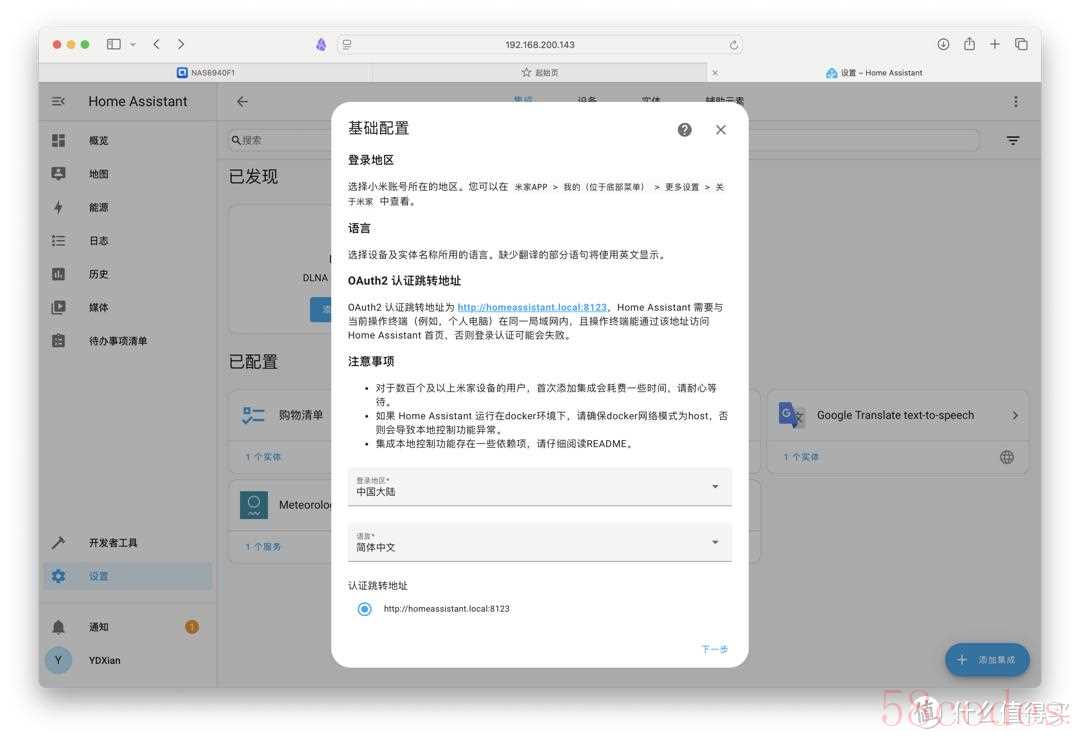
Task: Open the help icon in 基础配置 dialog
Action: pyautogui.click(x=684, y=129)
